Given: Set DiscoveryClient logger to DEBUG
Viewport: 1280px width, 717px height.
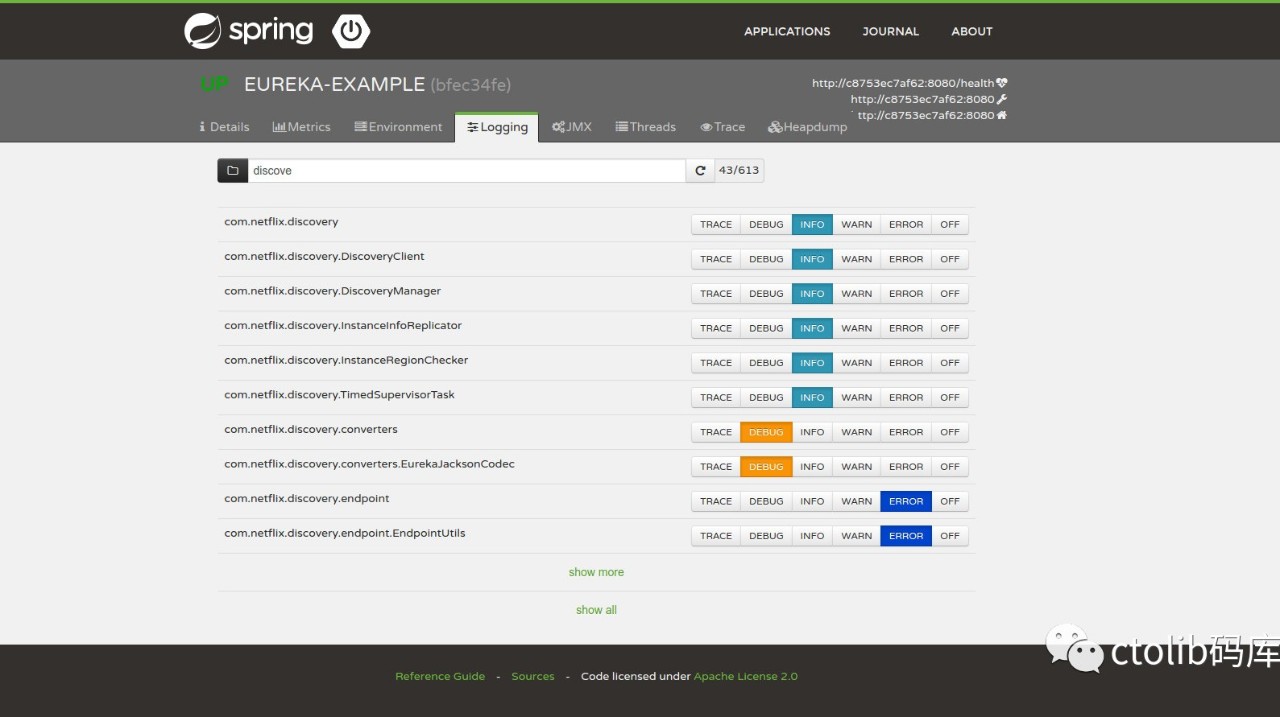Looking at the screenshot, I should (x=766, y=259).
